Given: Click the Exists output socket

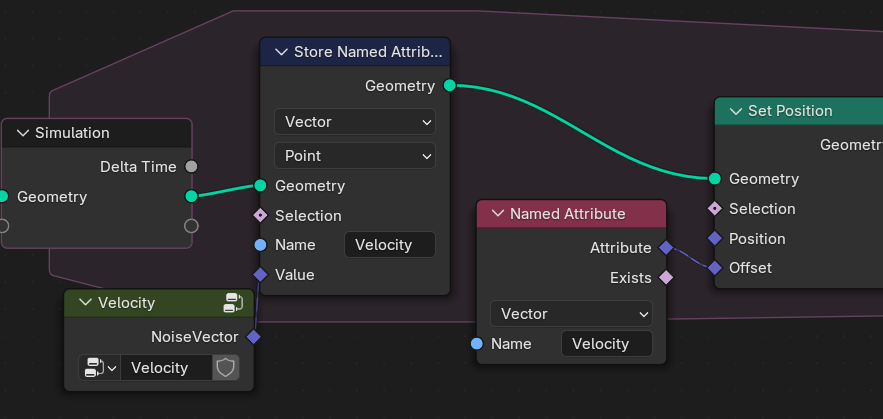Looking at the screenshot, I should [x=666, y=278].
